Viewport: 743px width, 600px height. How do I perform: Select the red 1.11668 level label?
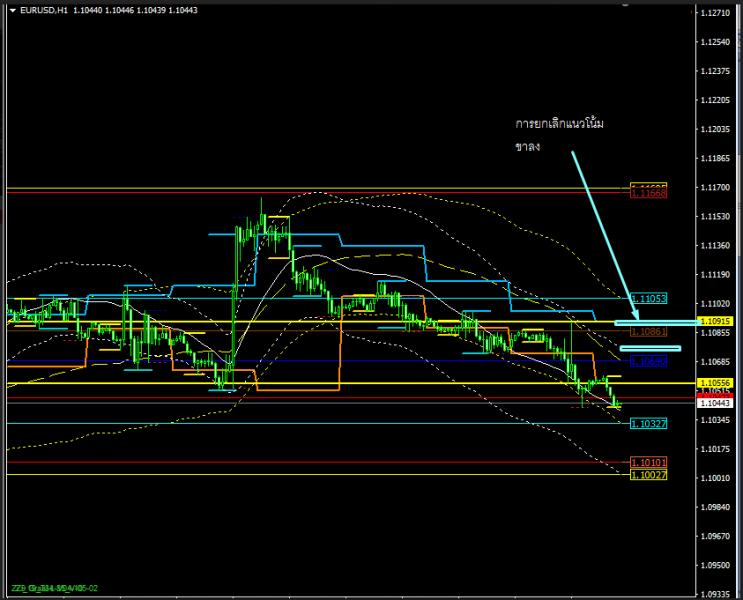coord(649,194)
